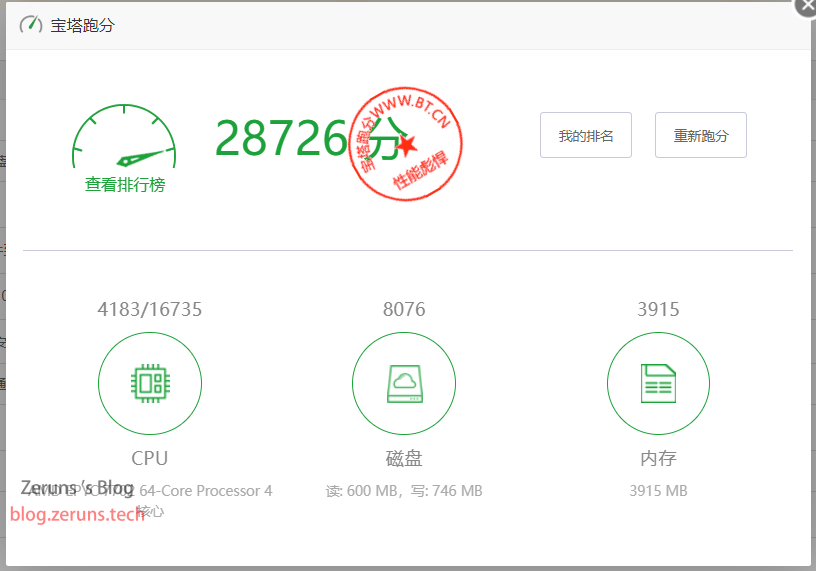
Task: Click the 宝塔跑分 title gauge icon
Action: [x=31, y=24]
